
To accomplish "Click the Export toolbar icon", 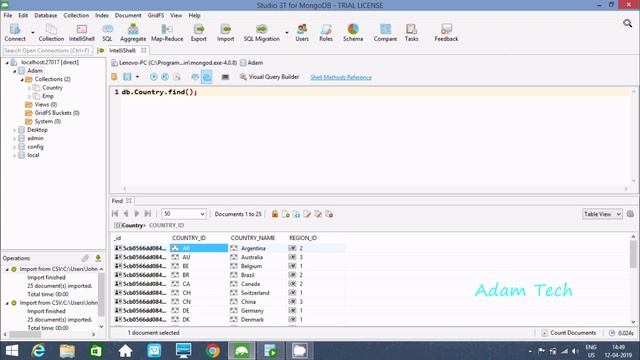I will point(199,33).
